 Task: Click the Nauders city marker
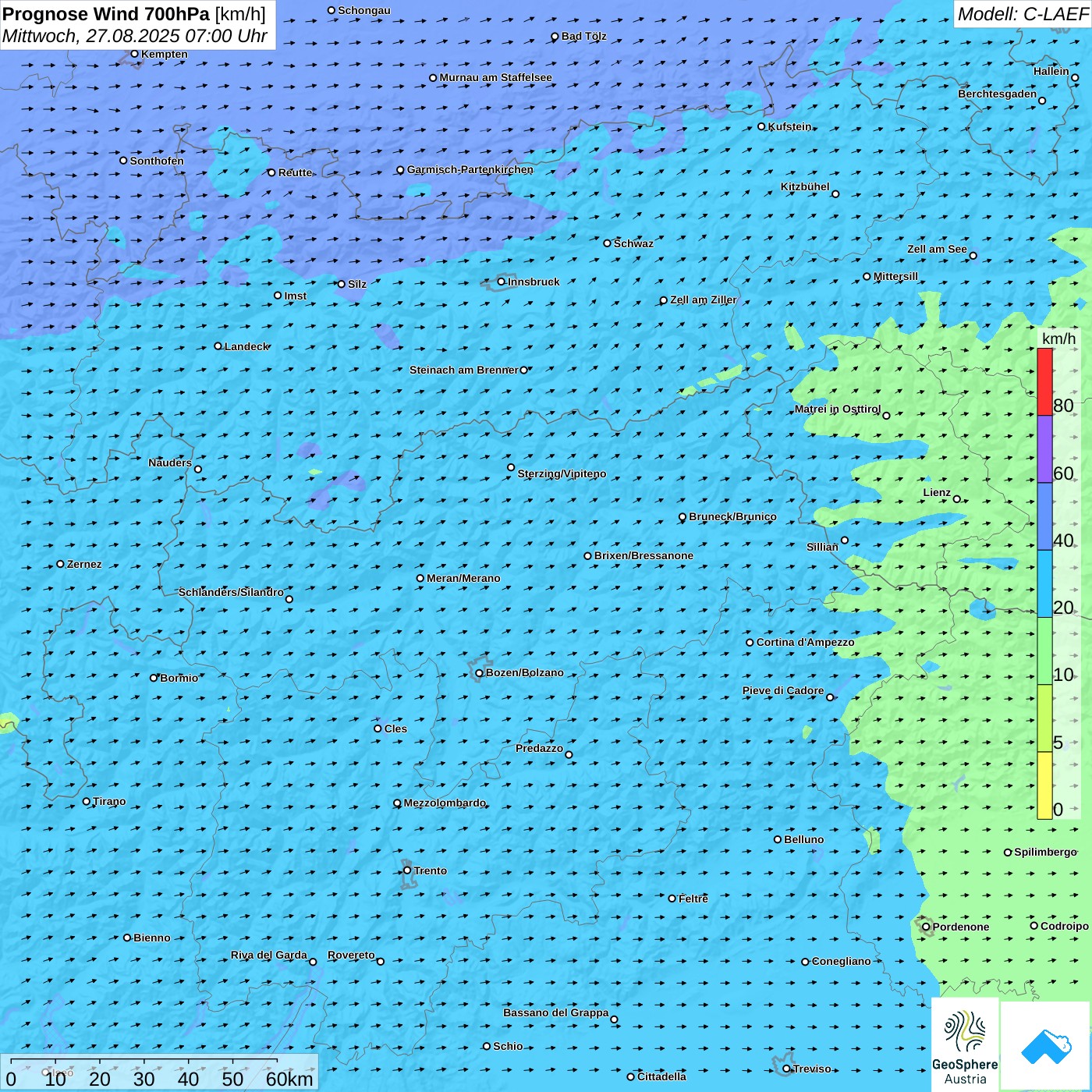pyautogui.click(x=198, y=470)
